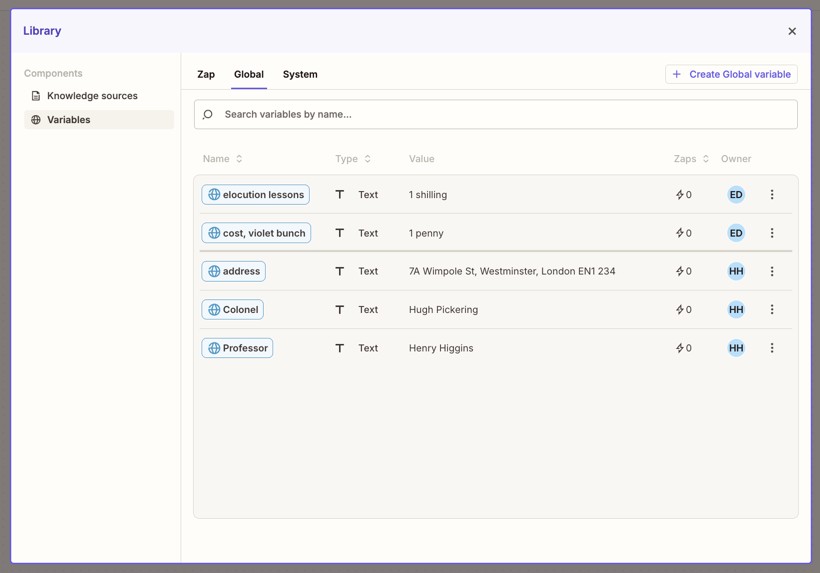Click the Components section heading

click(x=53, y=73)
